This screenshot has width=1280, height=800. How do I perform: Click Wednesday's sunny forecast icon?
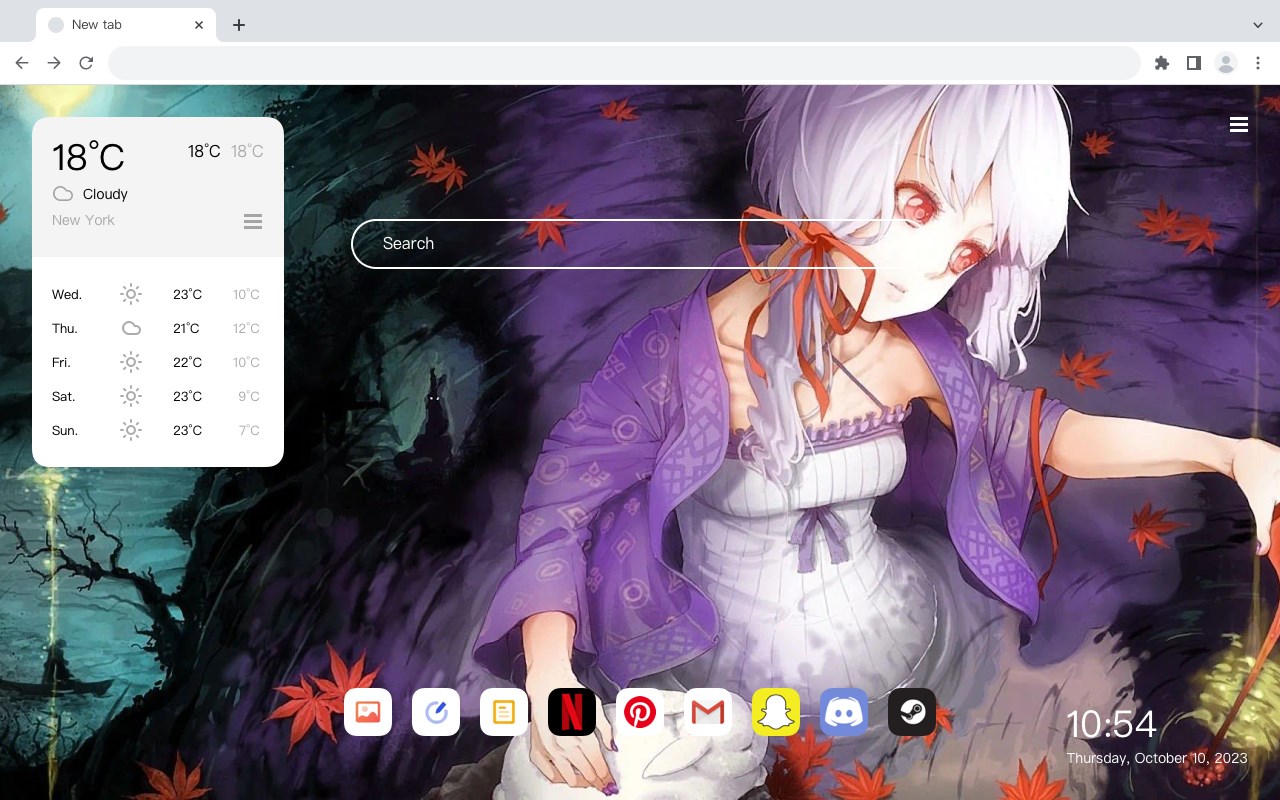pos(131,294)
